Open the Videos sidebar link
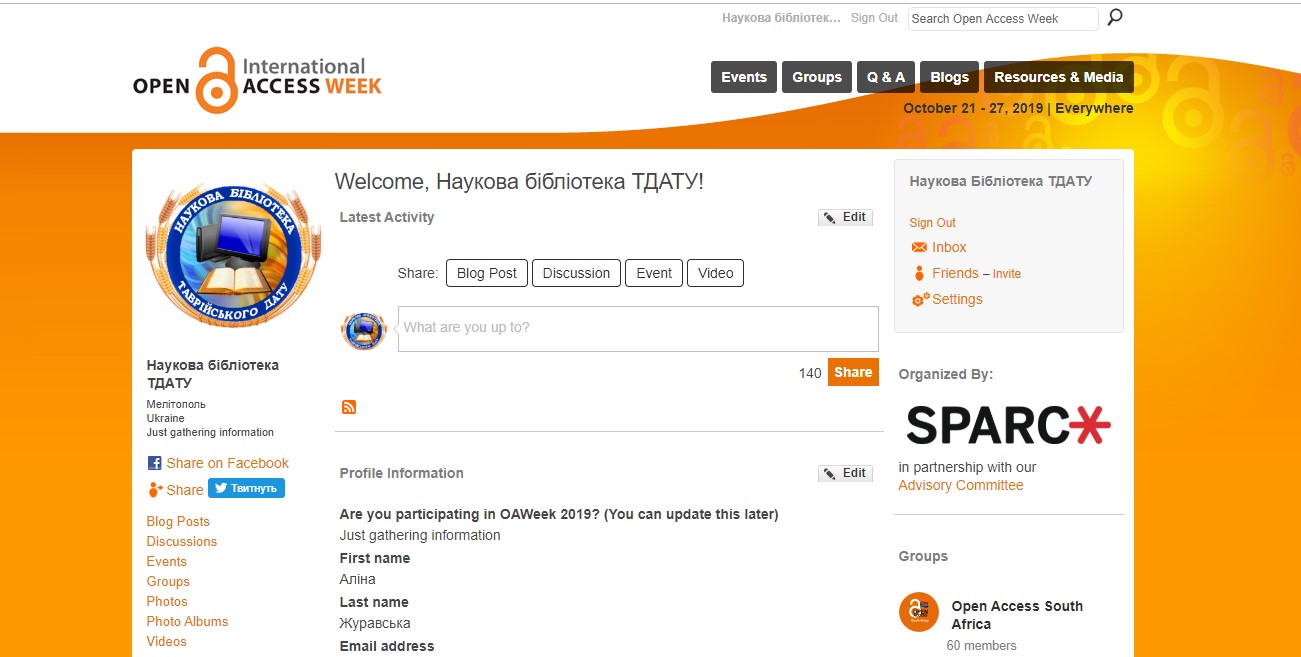Viewport: 1301px width, 657px height. [x=167, y=641]
